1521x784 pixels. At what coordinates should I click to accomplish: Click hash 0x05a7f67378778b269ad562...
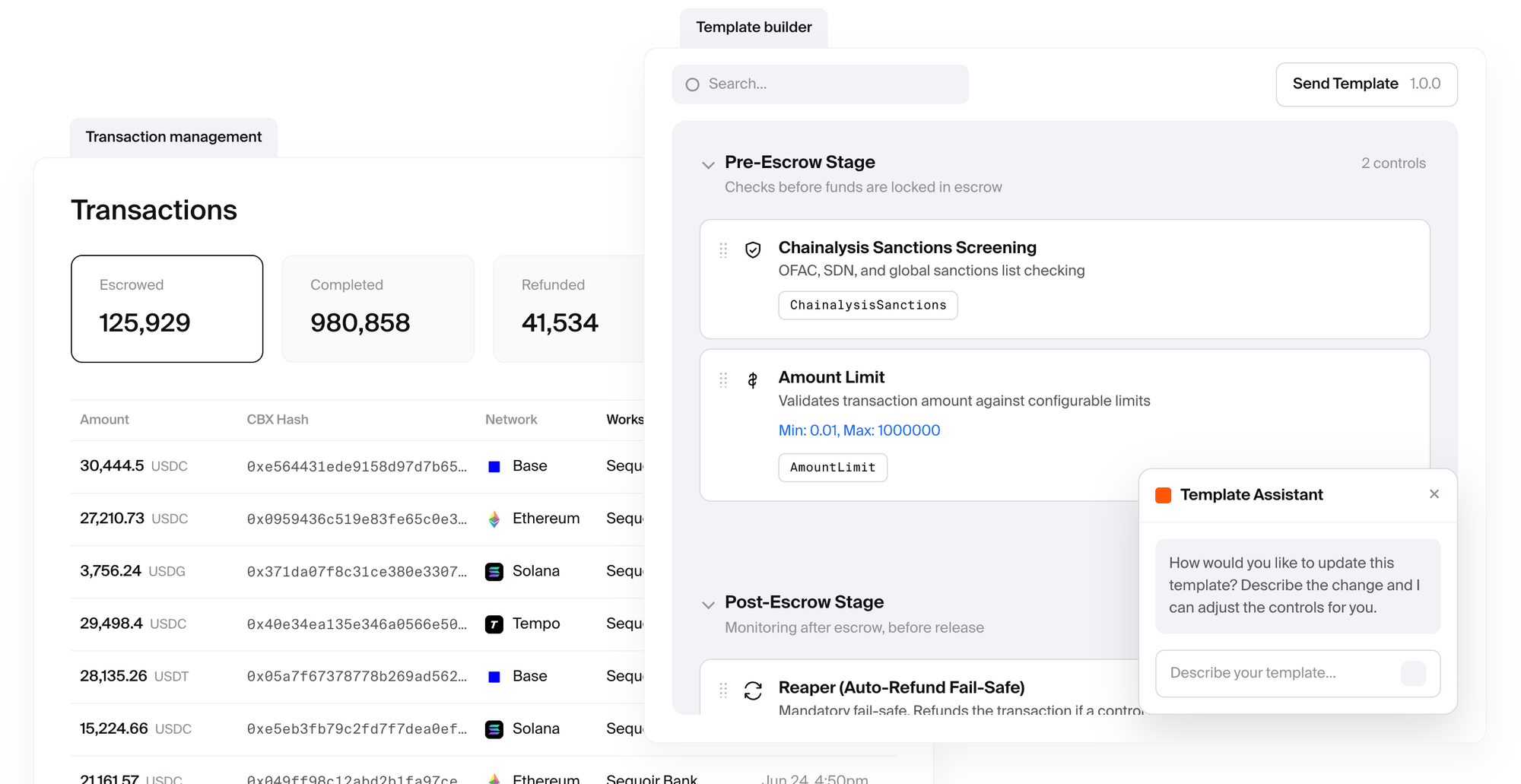click(x=357, y=677)
